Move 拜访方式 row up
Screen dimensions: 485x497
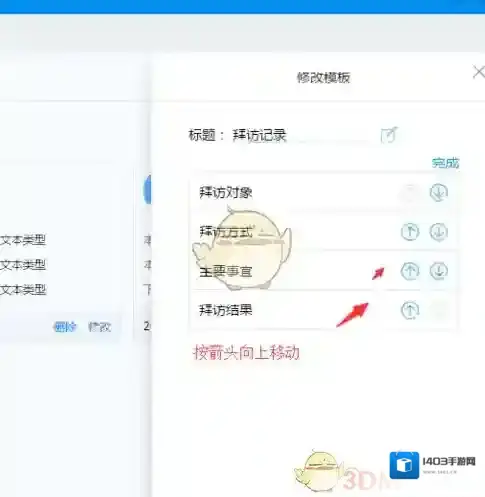[410, 232]
